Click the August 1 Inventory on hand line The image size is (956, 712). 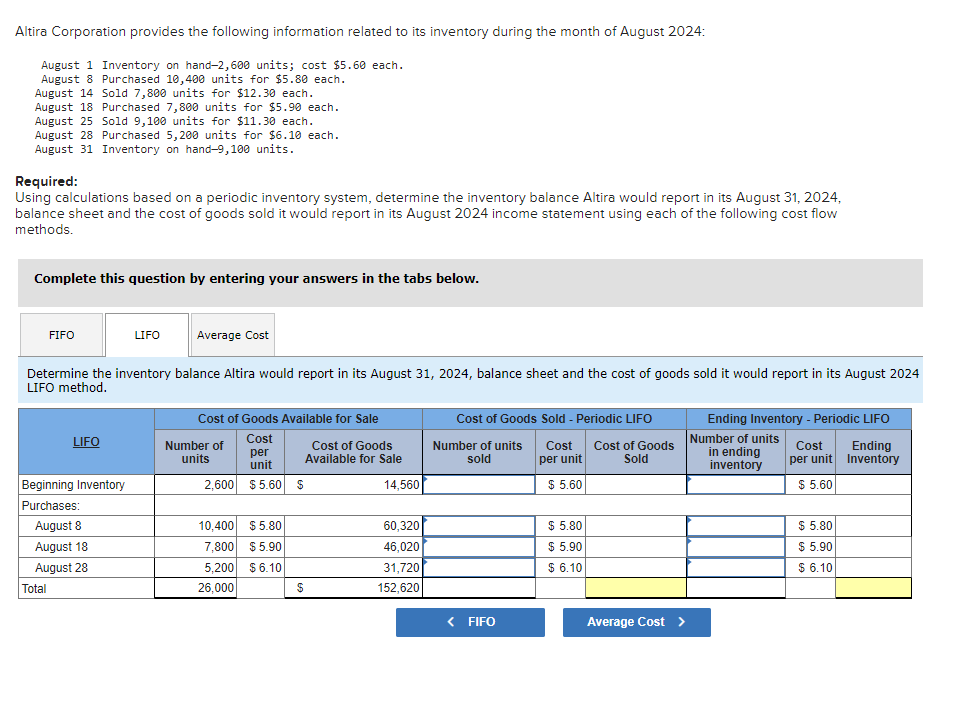tap(223, 65)
